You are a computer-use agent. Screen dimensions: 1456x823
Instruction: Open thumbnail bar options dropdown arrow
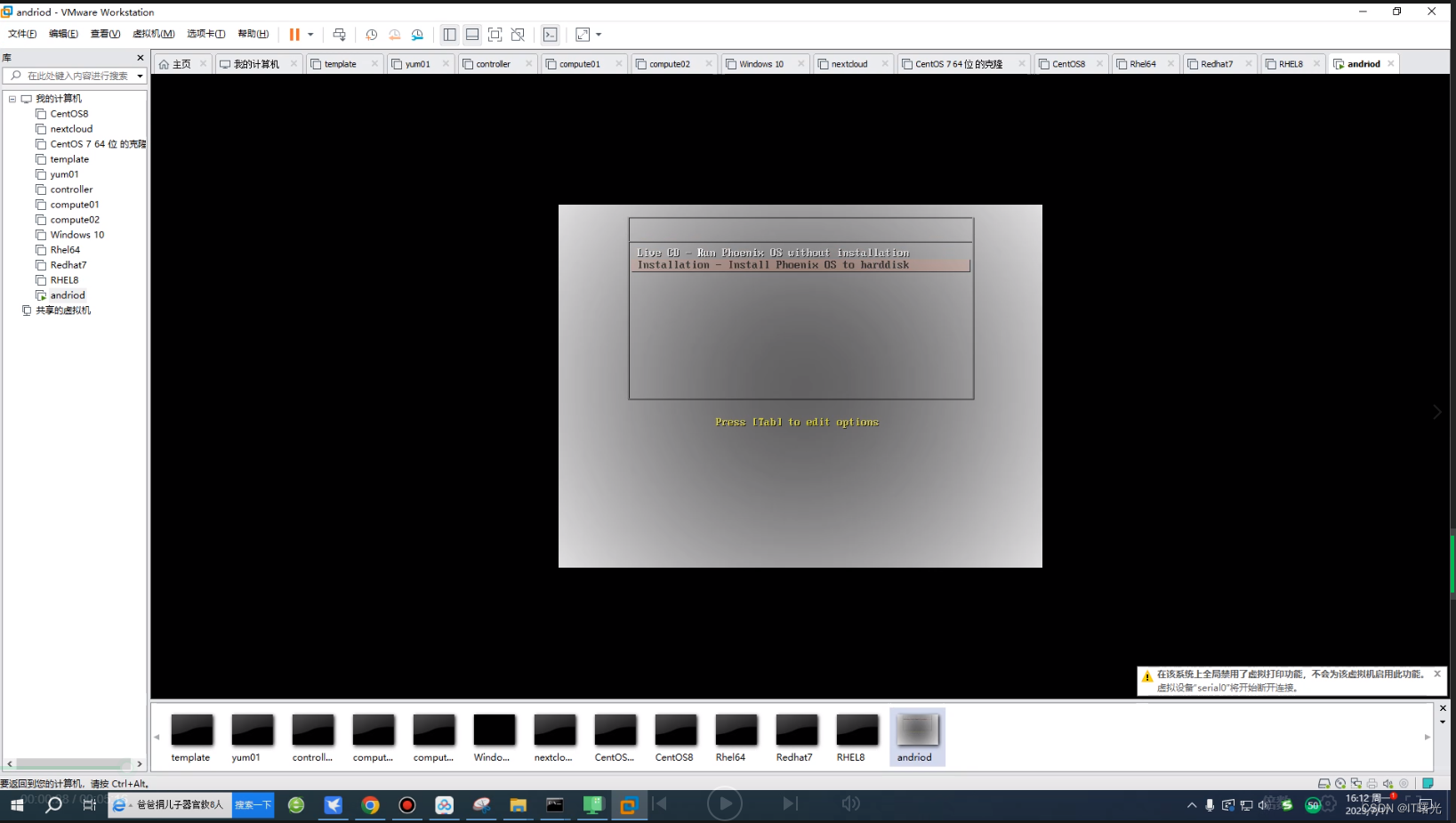[x=1443, y=722]
